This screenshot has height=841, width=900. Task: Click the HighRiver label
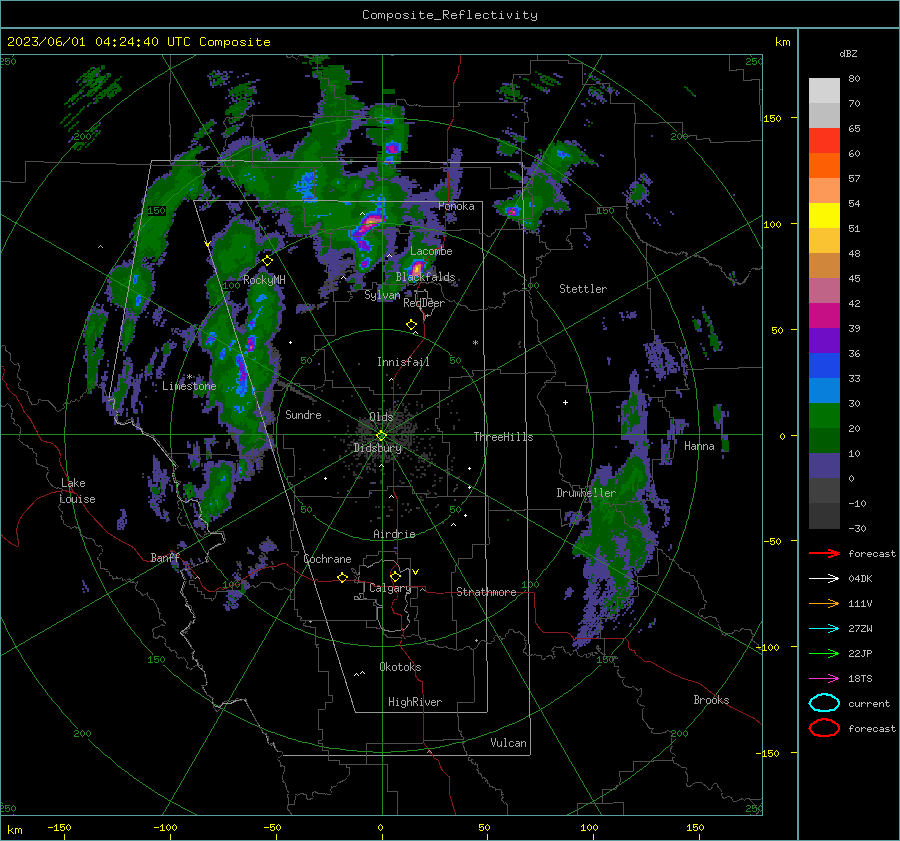point(415,702)
